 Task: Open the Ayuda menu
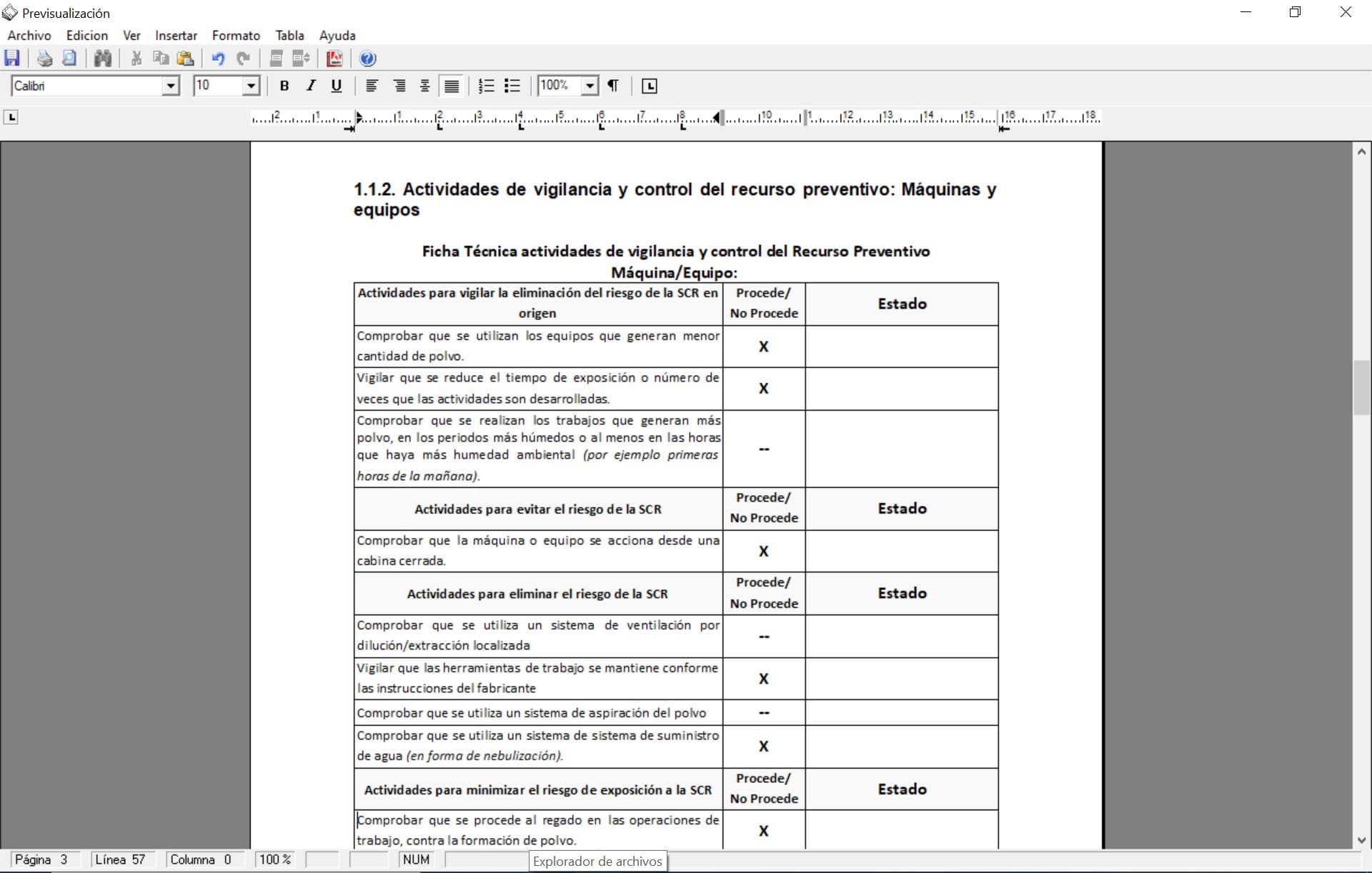coord(337,35)
